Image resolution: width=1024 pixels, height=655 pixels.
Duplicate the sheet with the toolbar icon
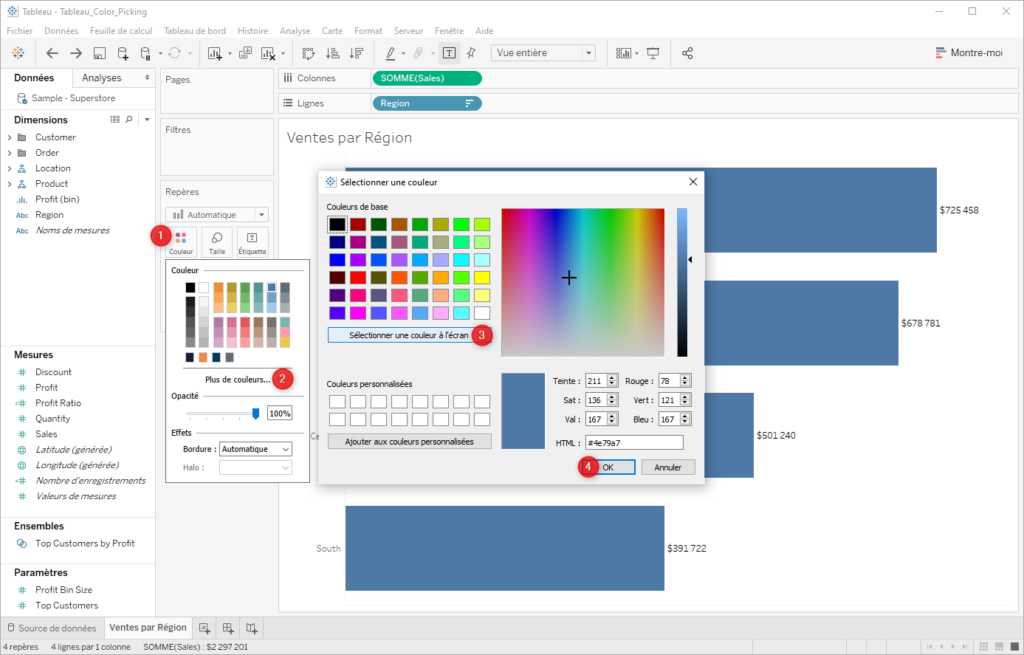[246, 53]
